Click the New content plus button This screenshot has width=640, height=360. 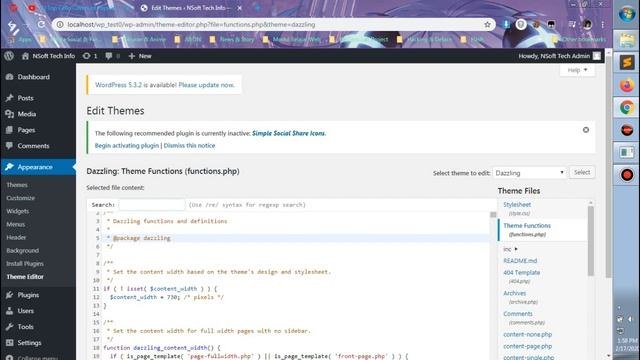(140, 56)
